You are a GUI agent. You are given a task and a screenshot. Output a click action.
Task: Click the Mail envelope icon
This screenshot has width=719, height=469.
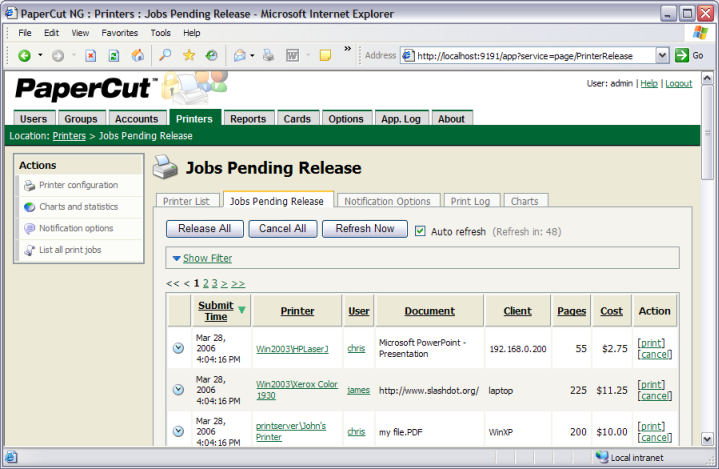(x=240, y=56)
